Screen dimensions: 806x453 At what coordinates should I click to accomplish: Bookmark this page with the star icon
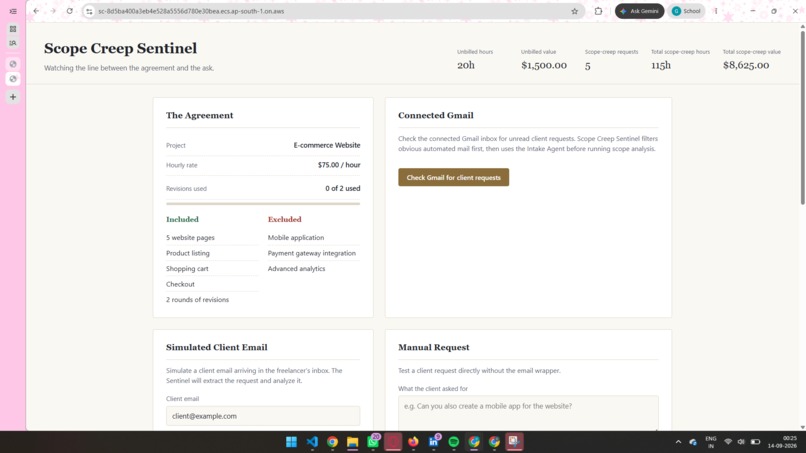[574, 11]
